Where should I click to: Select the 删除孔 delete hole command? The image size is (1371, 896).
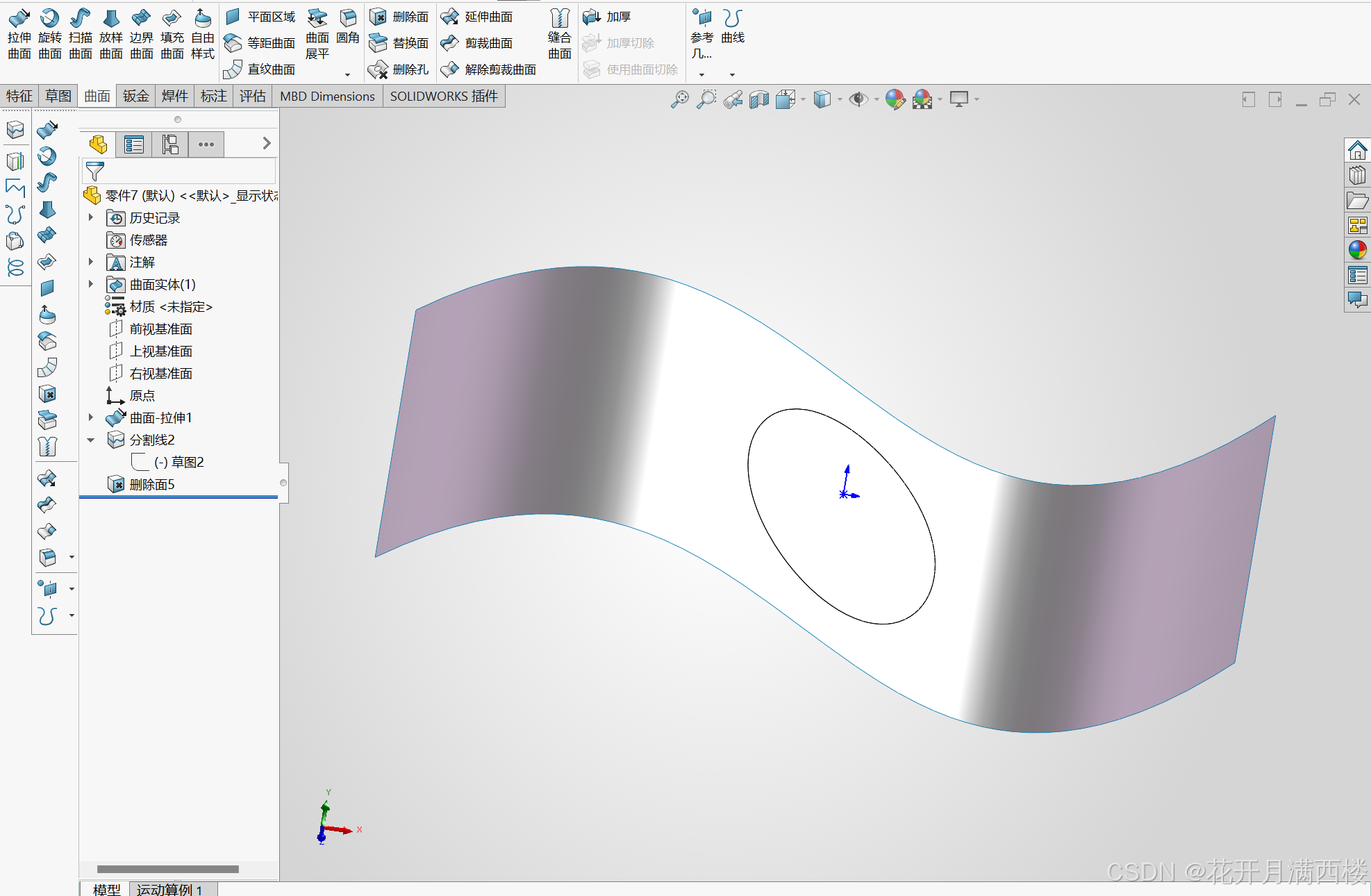pos(399,69)
